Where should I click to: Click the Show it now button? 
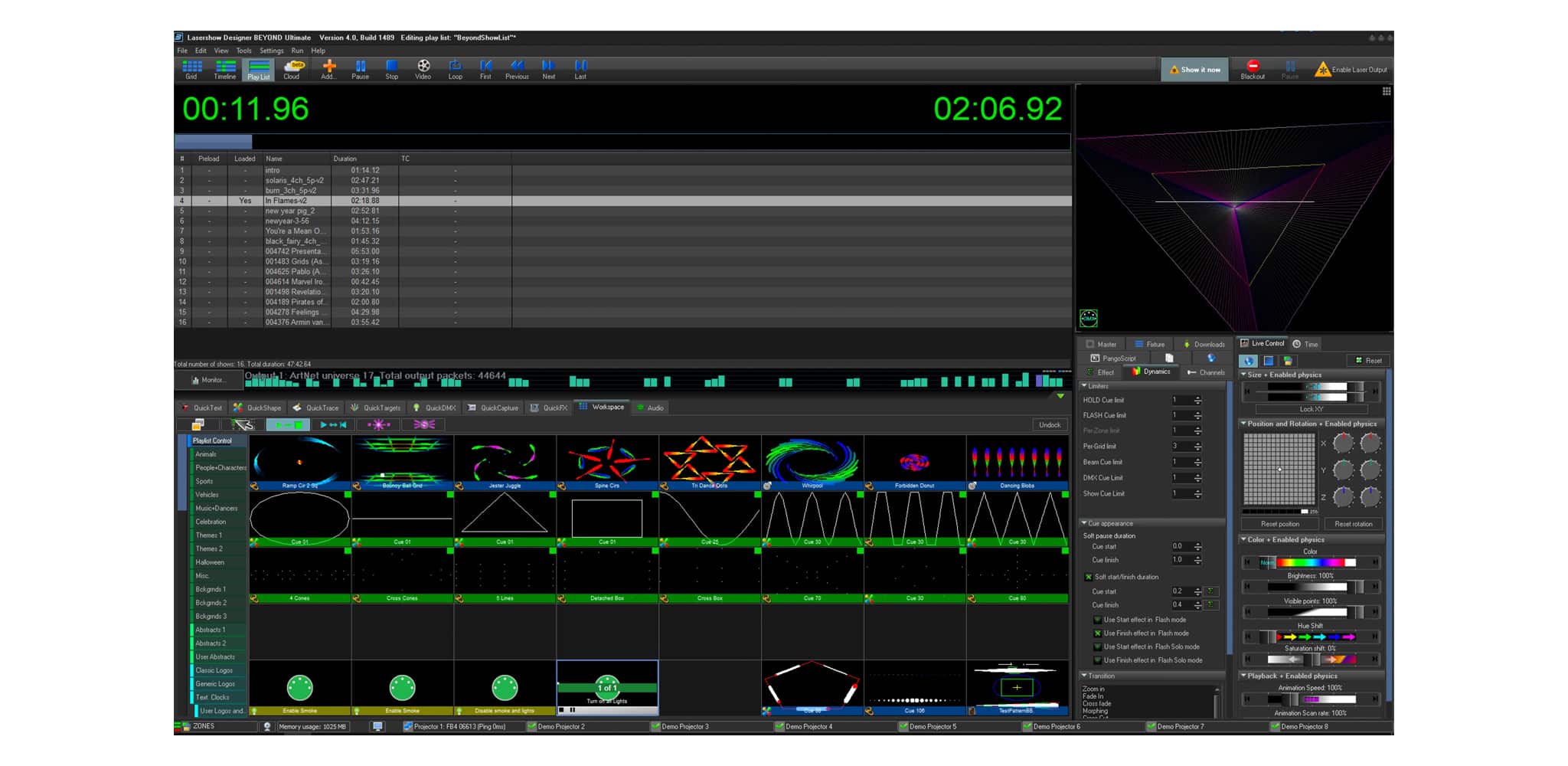(x=1194, y=70)
